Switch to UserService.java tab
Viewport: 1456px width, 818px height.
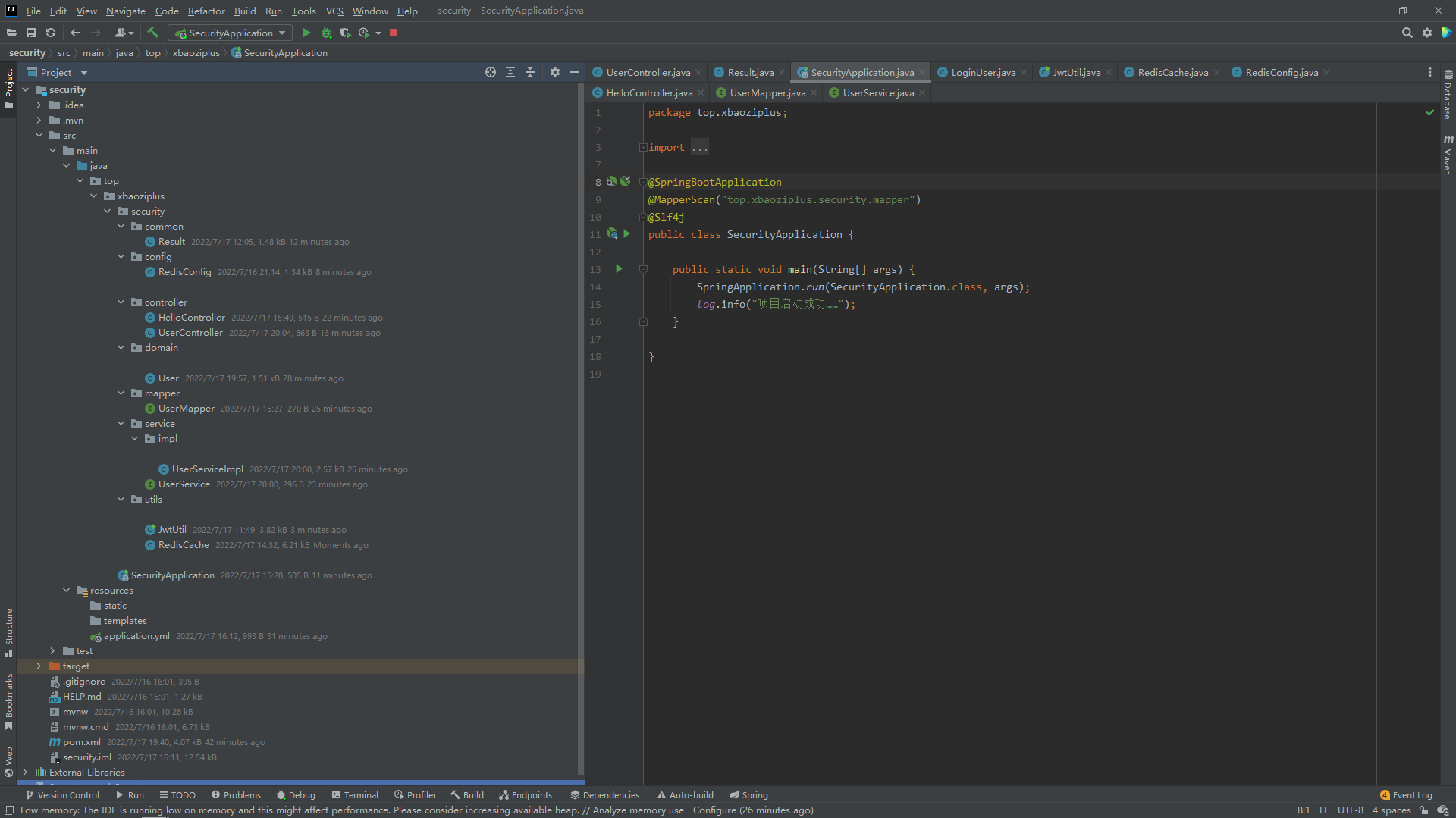point(878,92)
